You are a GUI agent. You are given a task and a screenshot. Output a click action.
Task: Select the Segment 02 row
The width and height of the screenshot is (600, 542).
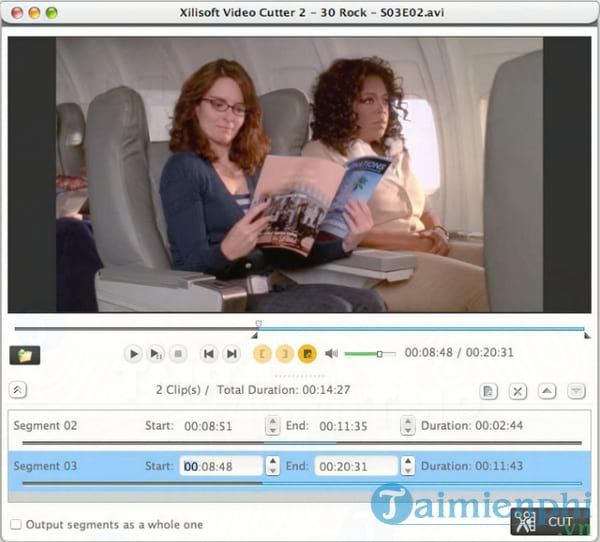coord(300,431)
